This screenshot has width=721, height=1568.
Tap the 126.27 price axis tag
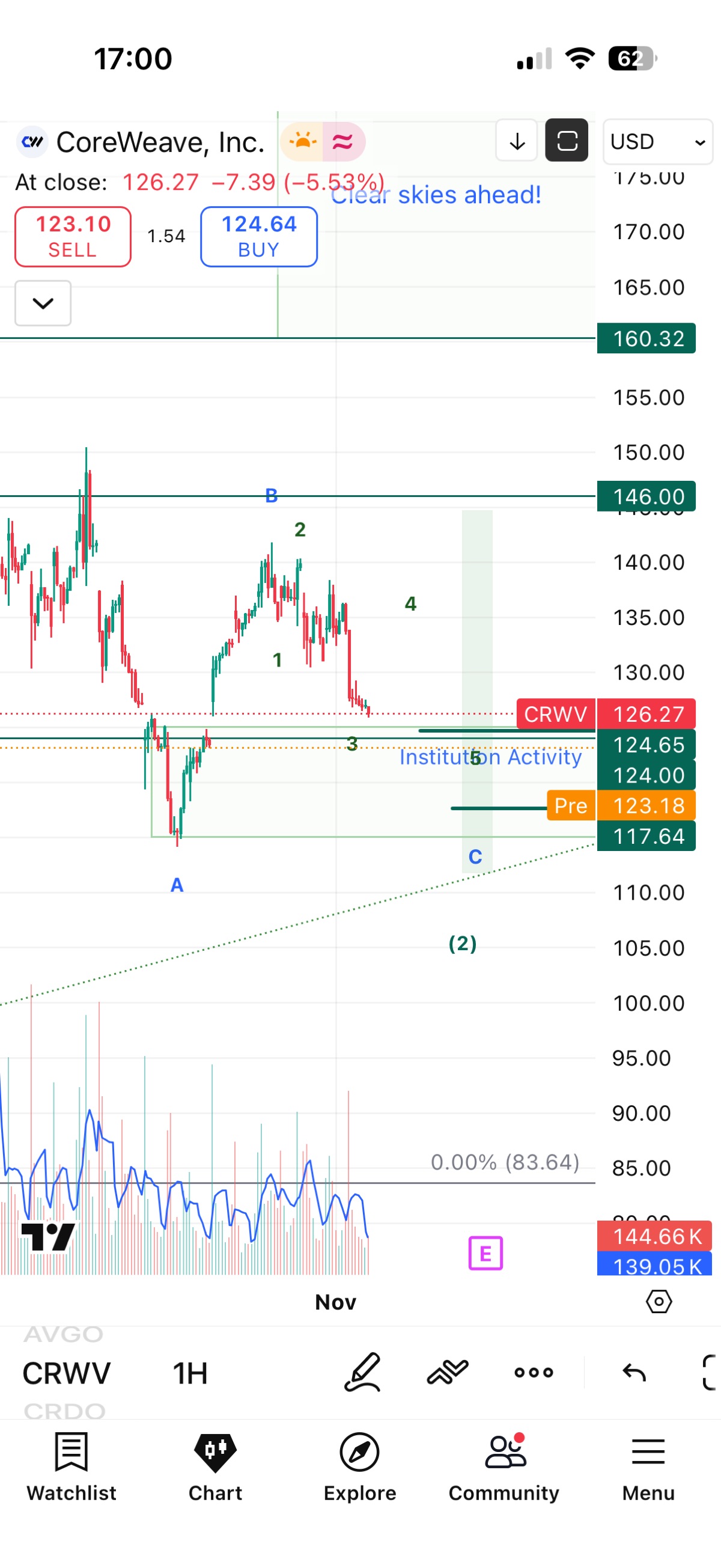click(646, 714)
